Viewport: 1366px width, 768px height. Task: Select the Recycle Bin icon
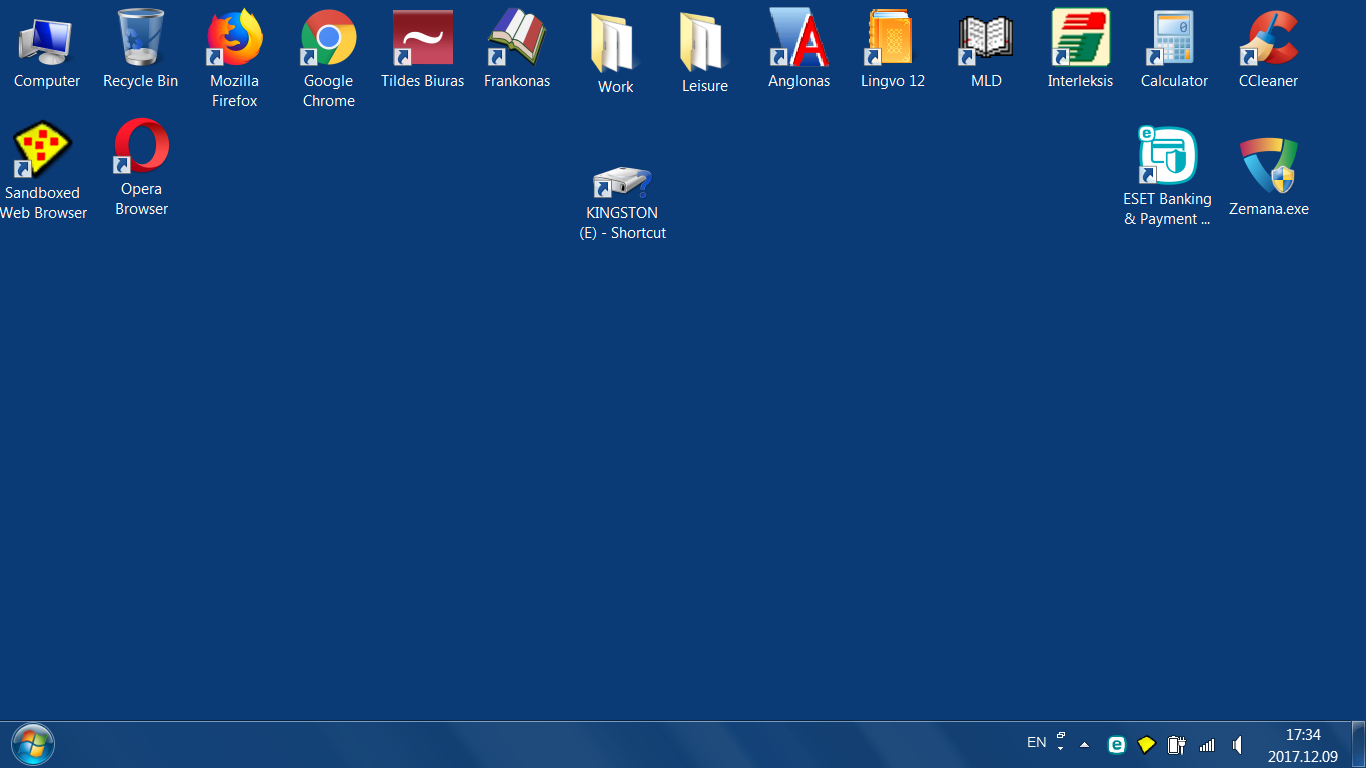(140, 50)
